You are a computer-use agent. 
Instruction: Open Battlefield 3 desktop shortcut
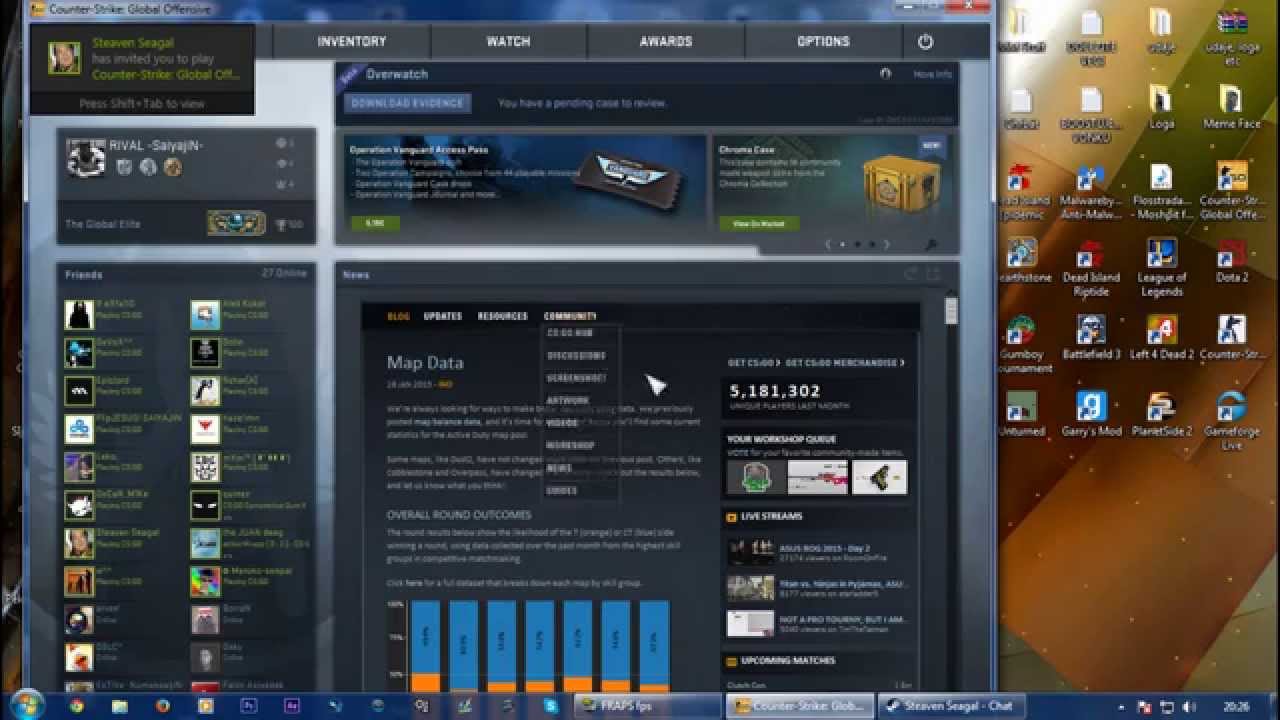1091,338
